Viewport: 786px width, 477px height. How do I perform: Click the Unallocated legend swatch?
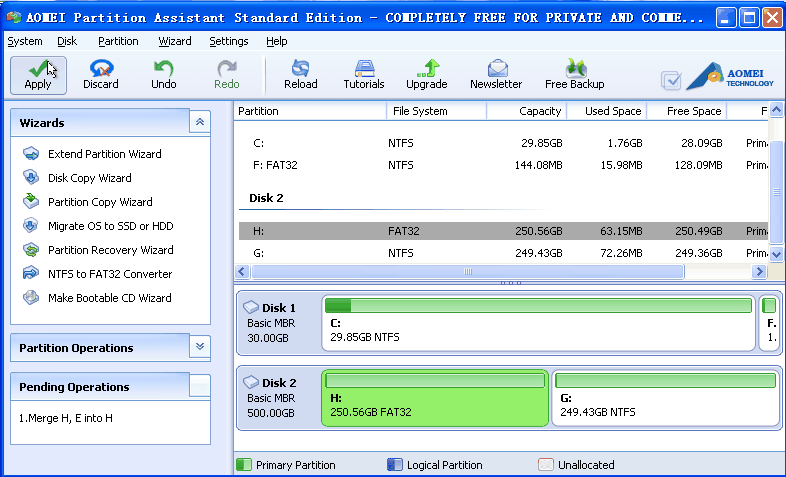click(x=545, y=464)
